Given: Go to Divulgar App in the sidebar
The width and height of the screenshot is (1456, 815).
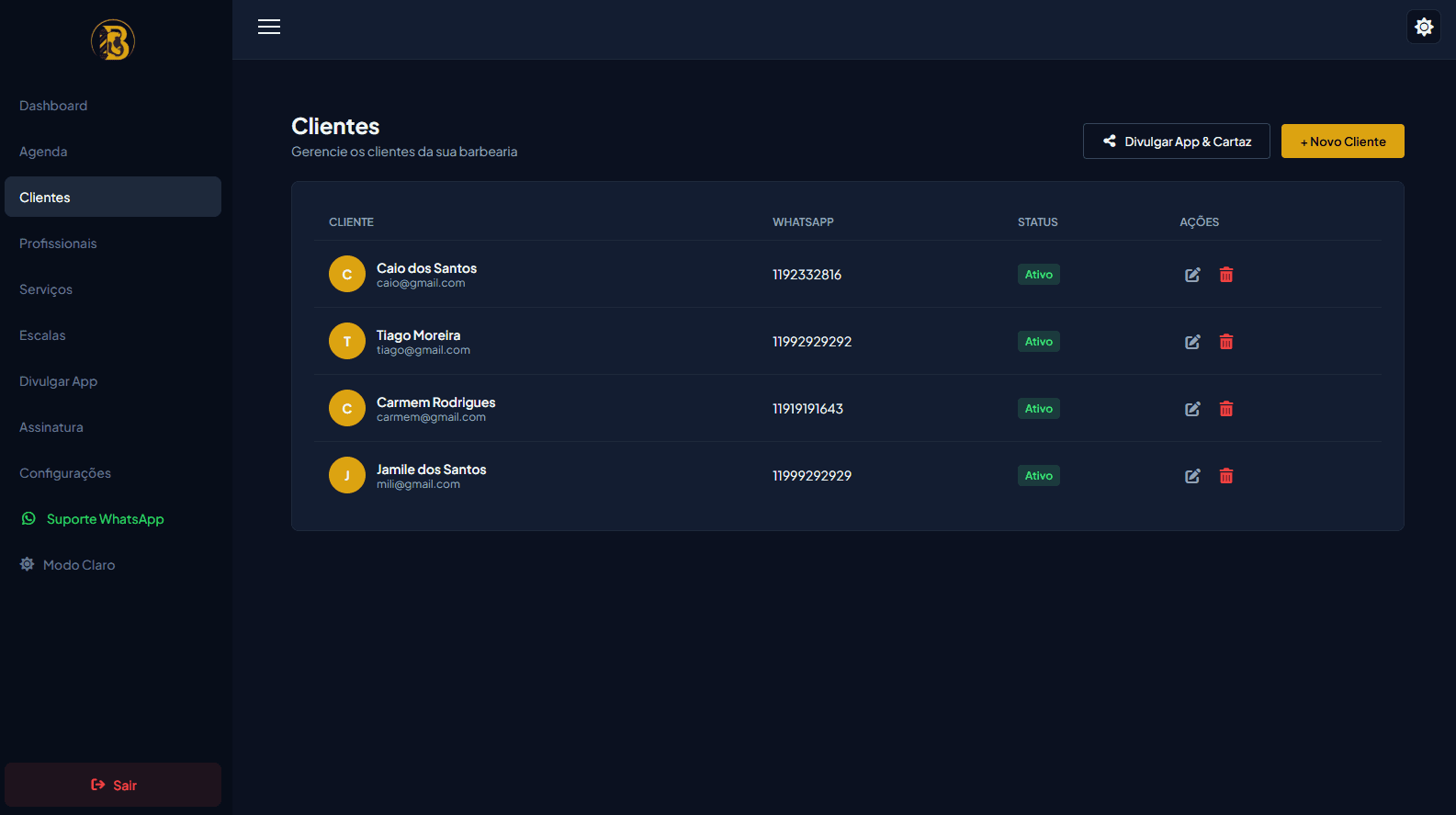Looking at the screenshot, I should point(113,381).
